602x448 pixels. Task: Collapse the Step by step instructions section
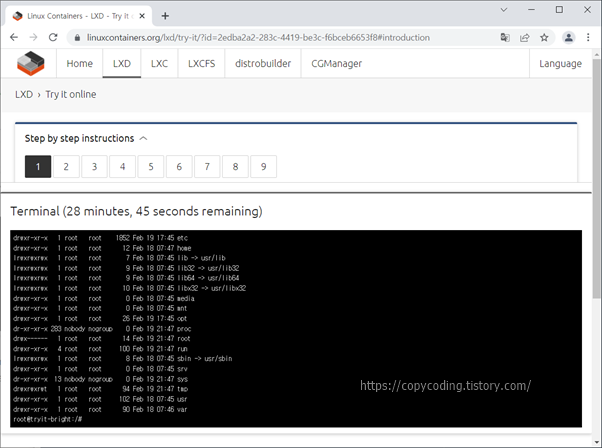[143, 138]
